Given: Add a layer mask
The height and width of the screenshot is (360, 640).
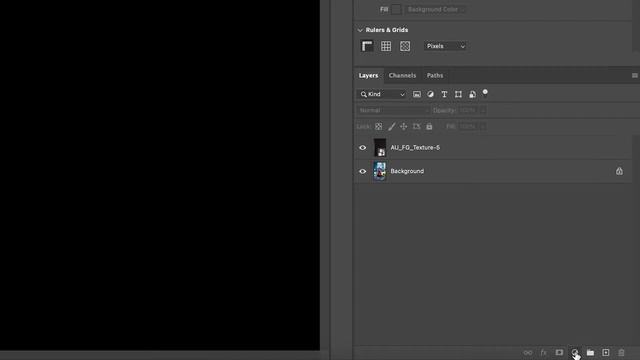Looking at the screenshot, I should [x=559, y=353].
